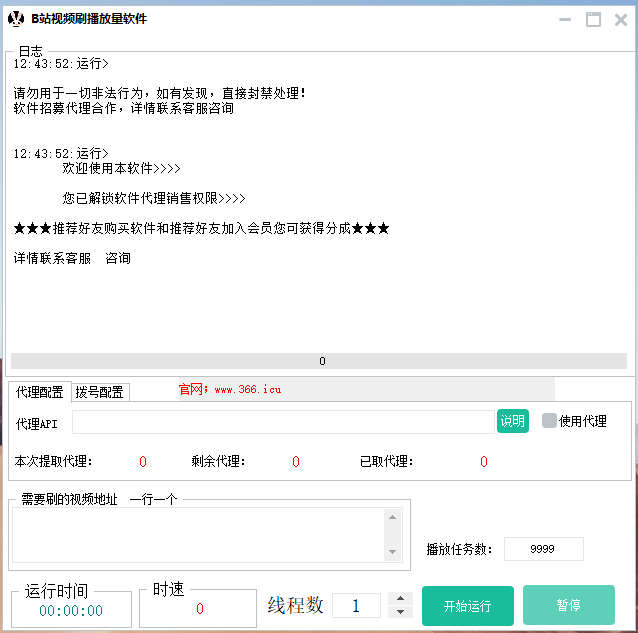This screenshot has width=638, height=633.
Task: Click the 开始运行 button
Action: click(x=467, y=606)
